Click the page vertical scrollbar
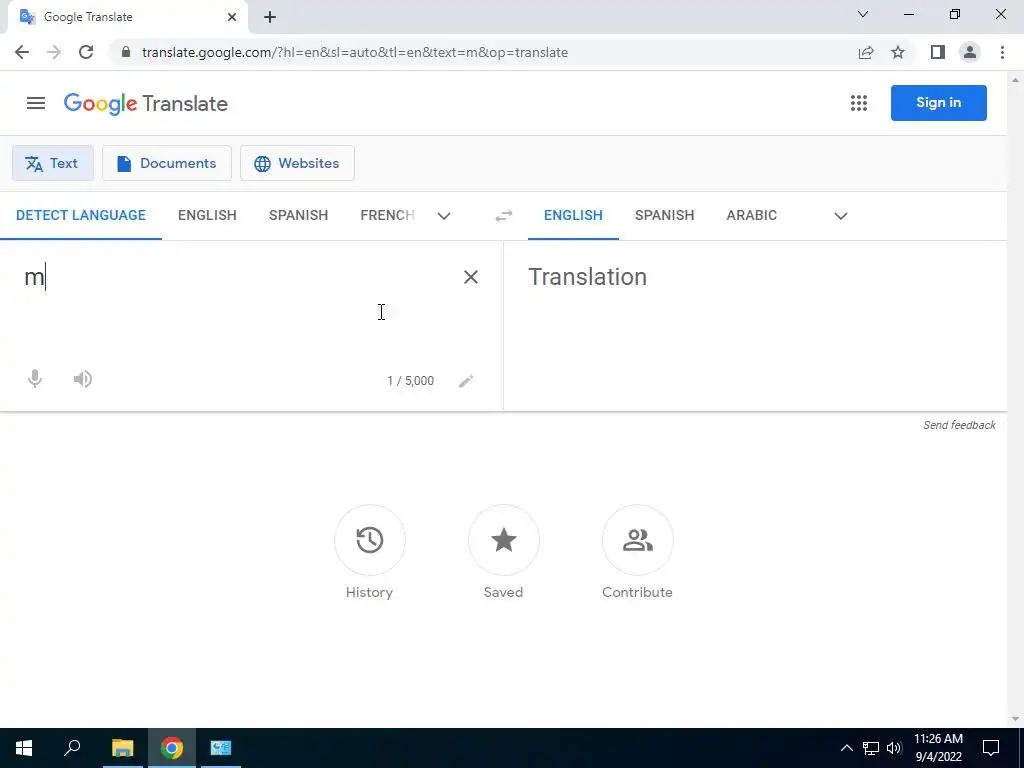 click(x=1015, y=399)
